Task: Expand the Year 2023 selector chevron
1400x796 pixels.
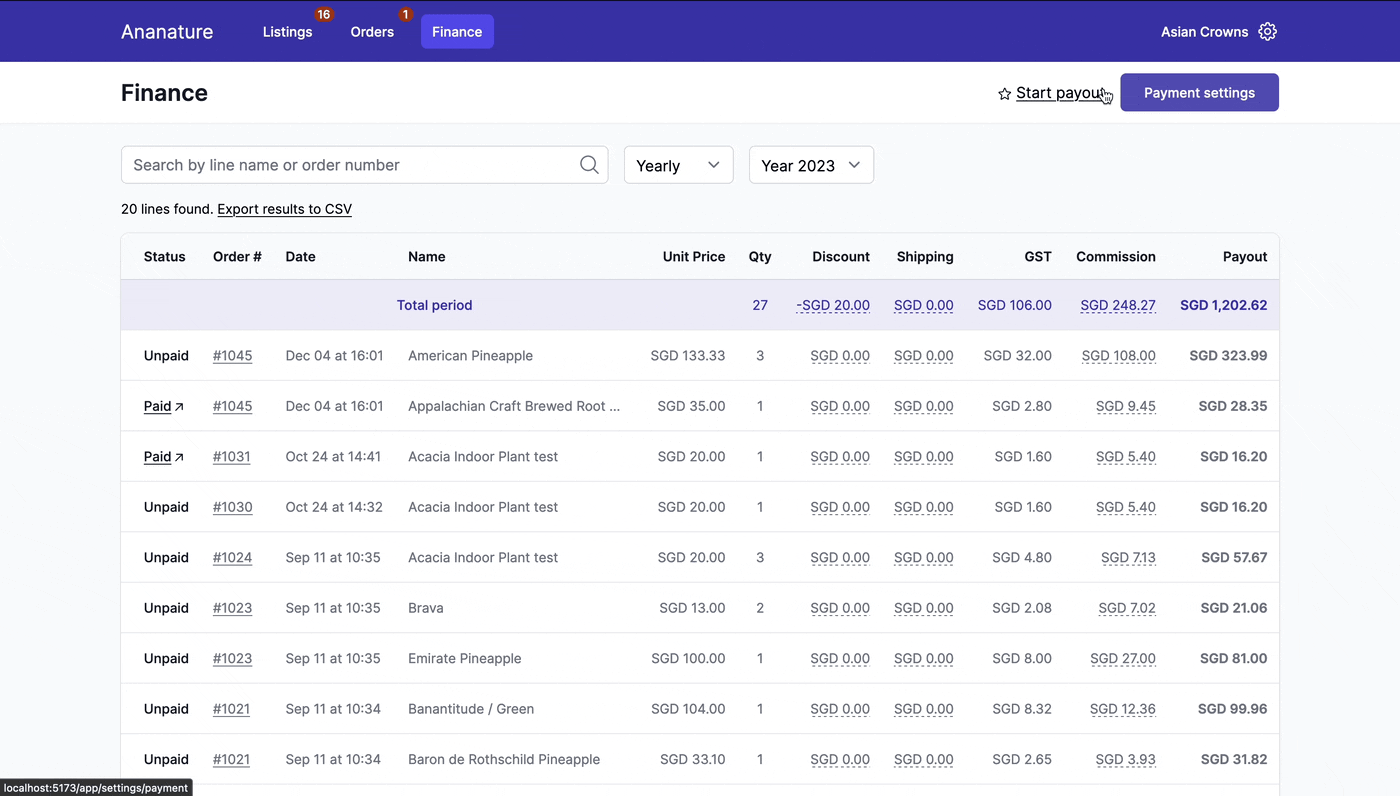Action: tap(854, 165)
